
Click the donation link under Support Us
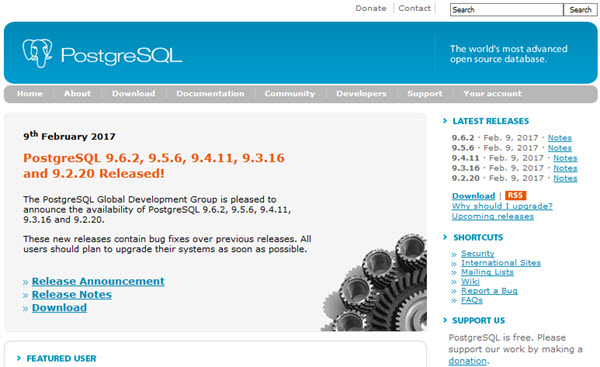pos(468,361)
